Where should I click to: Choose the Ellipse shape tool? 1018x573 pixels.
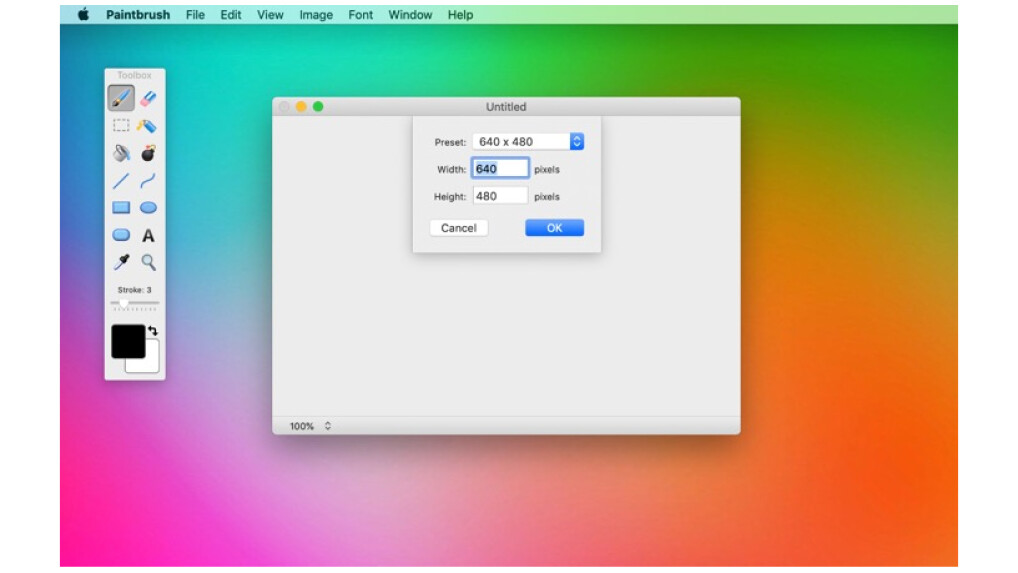click(148, 208)
